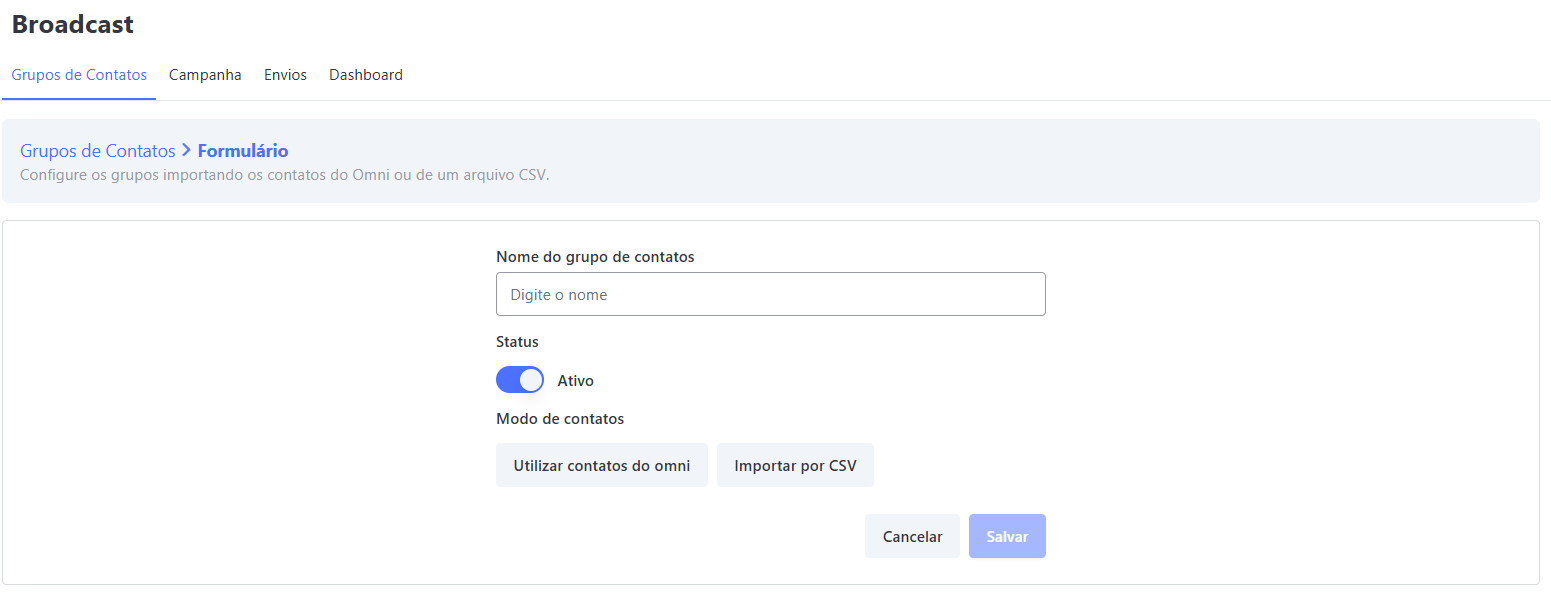Select Utilizar contatos do omni mode
The image size is (1551, 596).
click(601, 464)
